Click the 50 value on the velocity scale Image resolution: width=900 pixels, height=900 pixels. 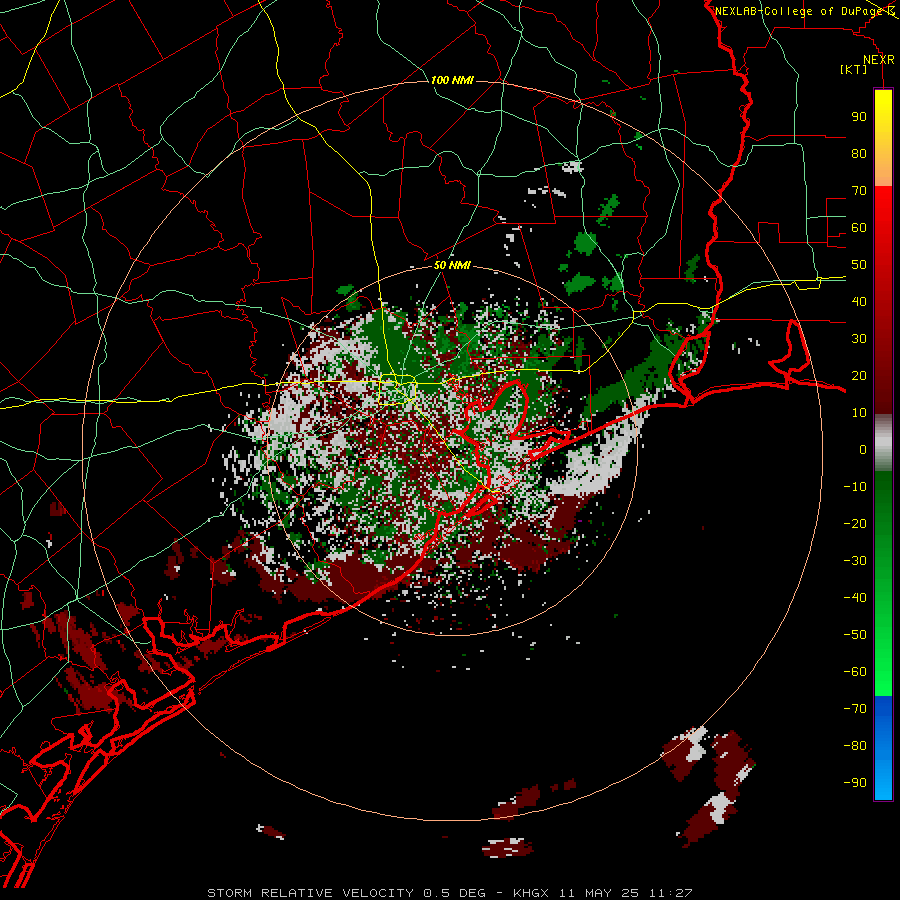pos(859,265)
